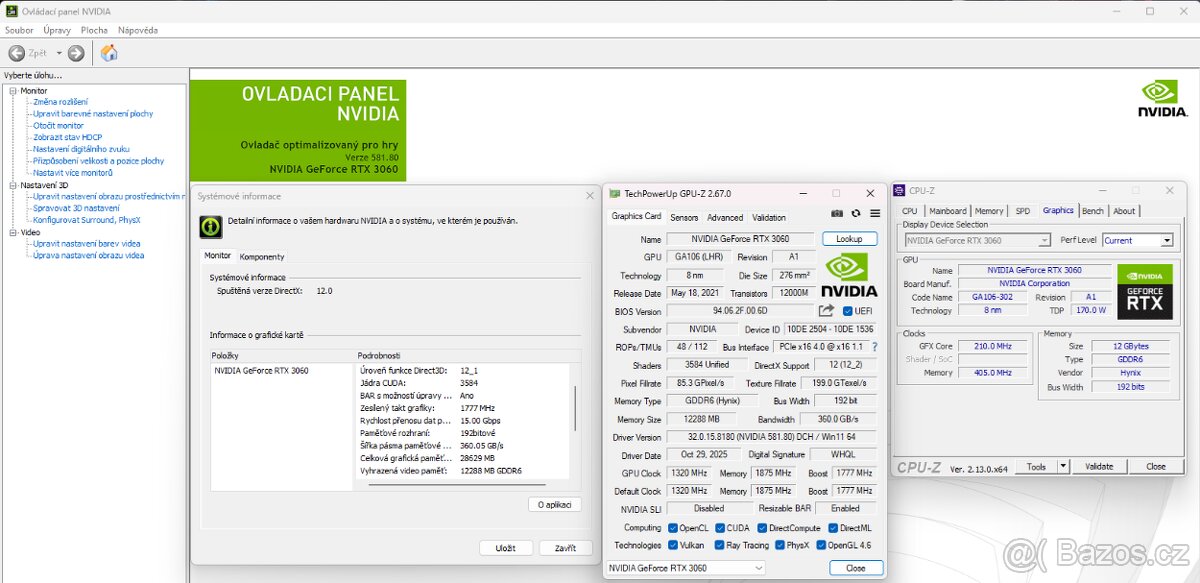Click the forward navigation arrow

76,53
